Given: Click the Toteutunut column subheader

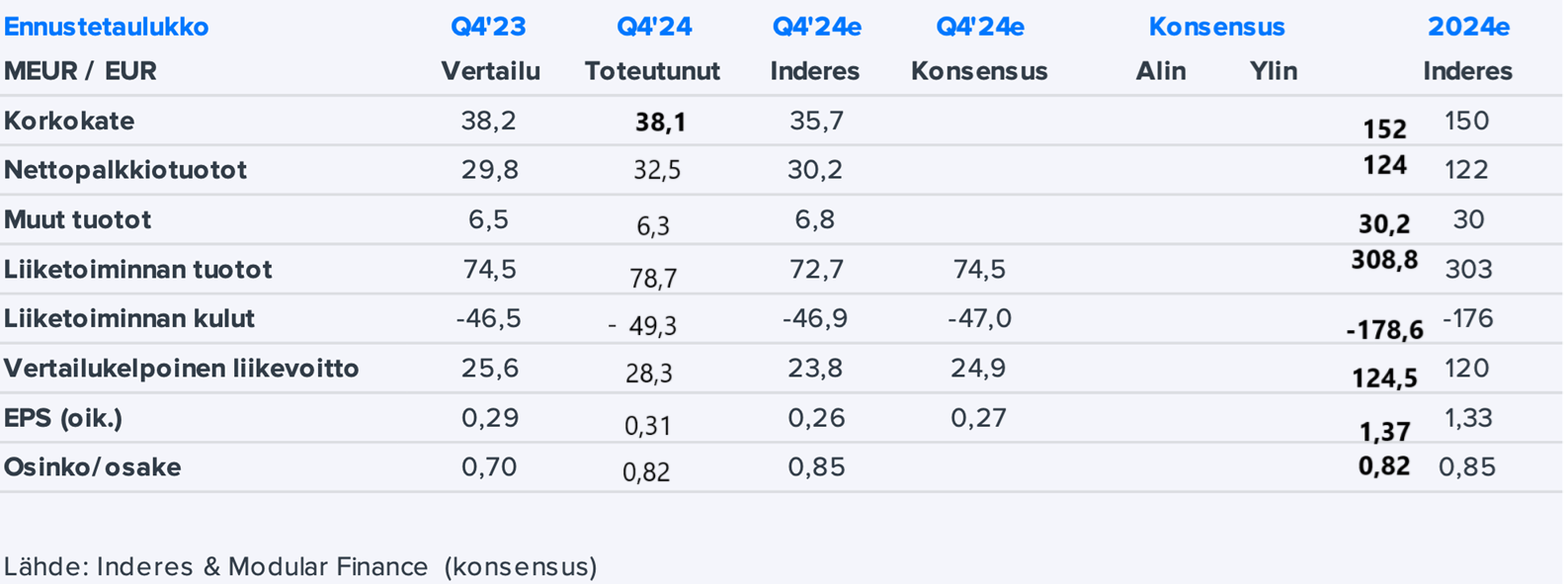Looking at the screenshot, I should point(652,71).
